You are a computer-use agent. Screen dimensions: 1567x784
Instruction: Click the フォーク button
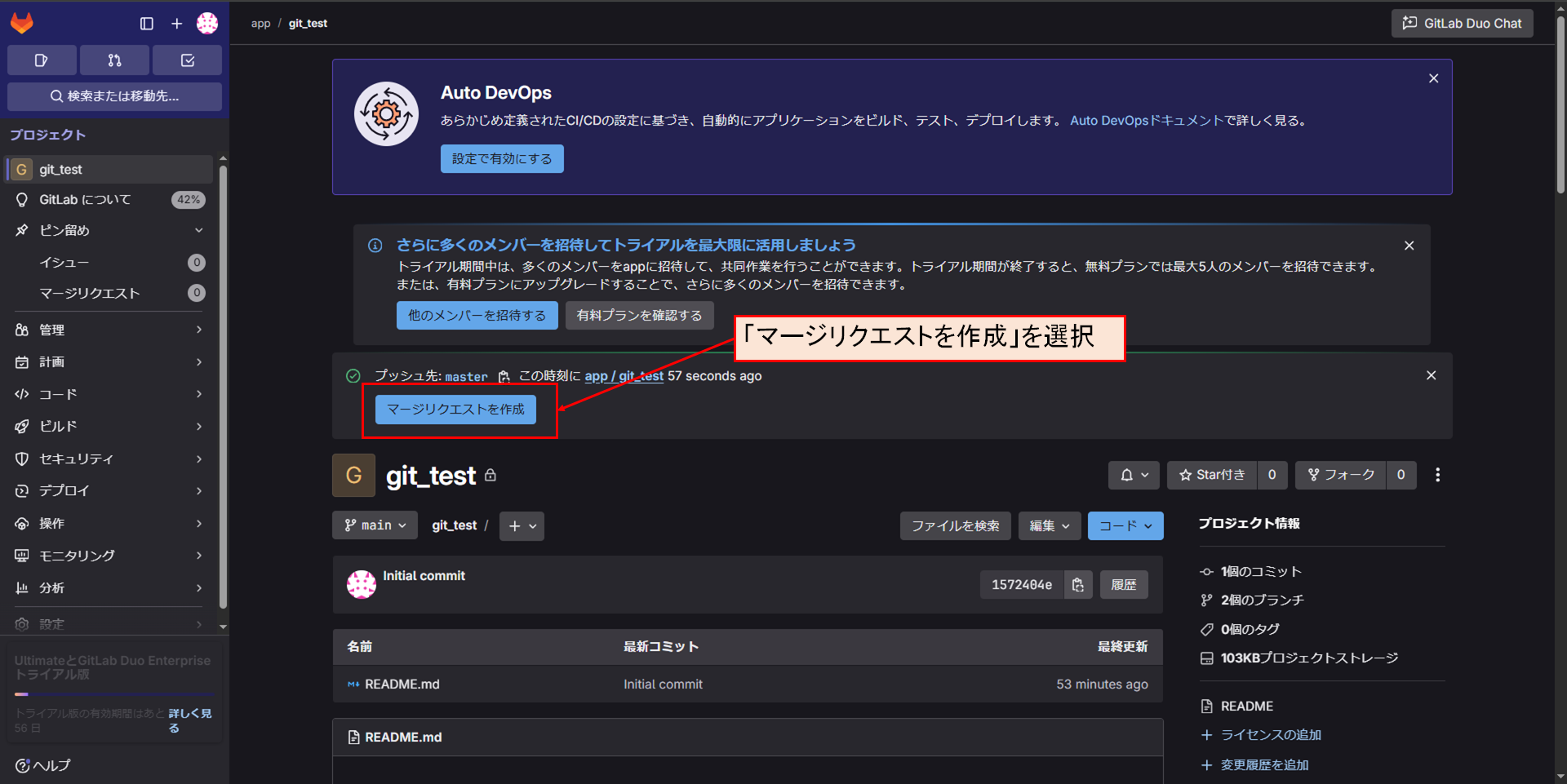(1340, 475)
